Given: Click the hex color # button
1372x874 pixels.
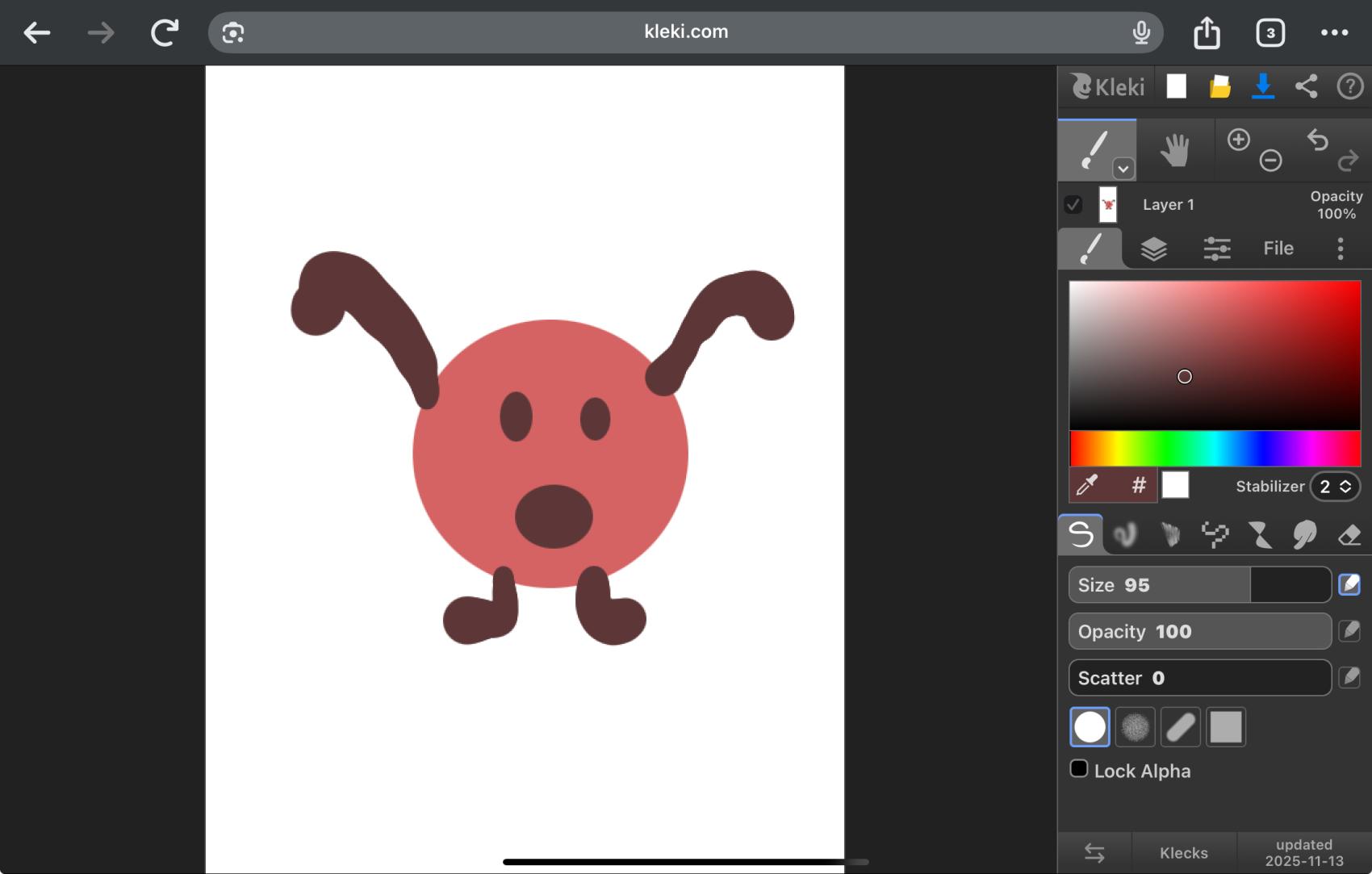Looking at the screenshot, I should click(1138, 485).
